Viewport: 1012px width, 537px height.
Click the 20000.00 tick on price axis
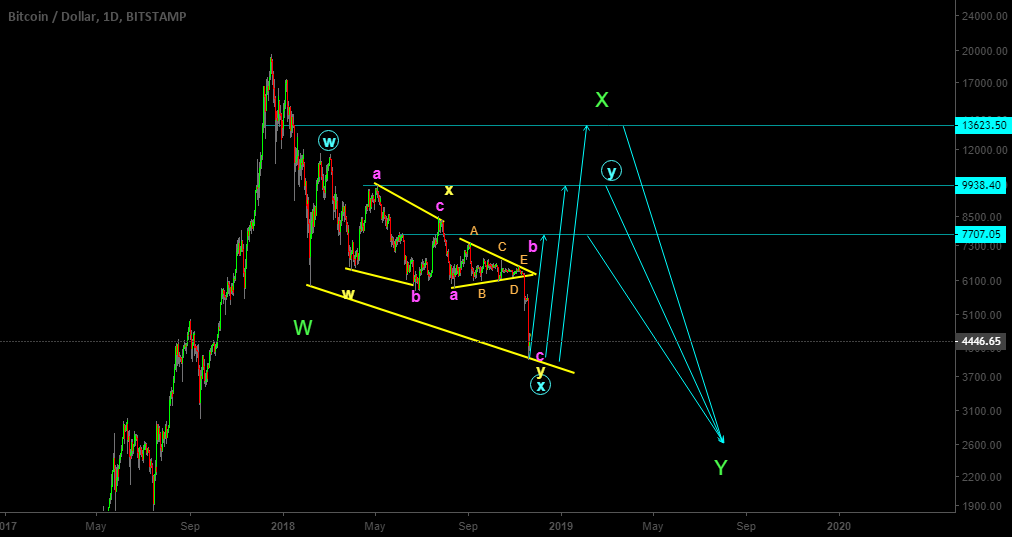point(981,51)
